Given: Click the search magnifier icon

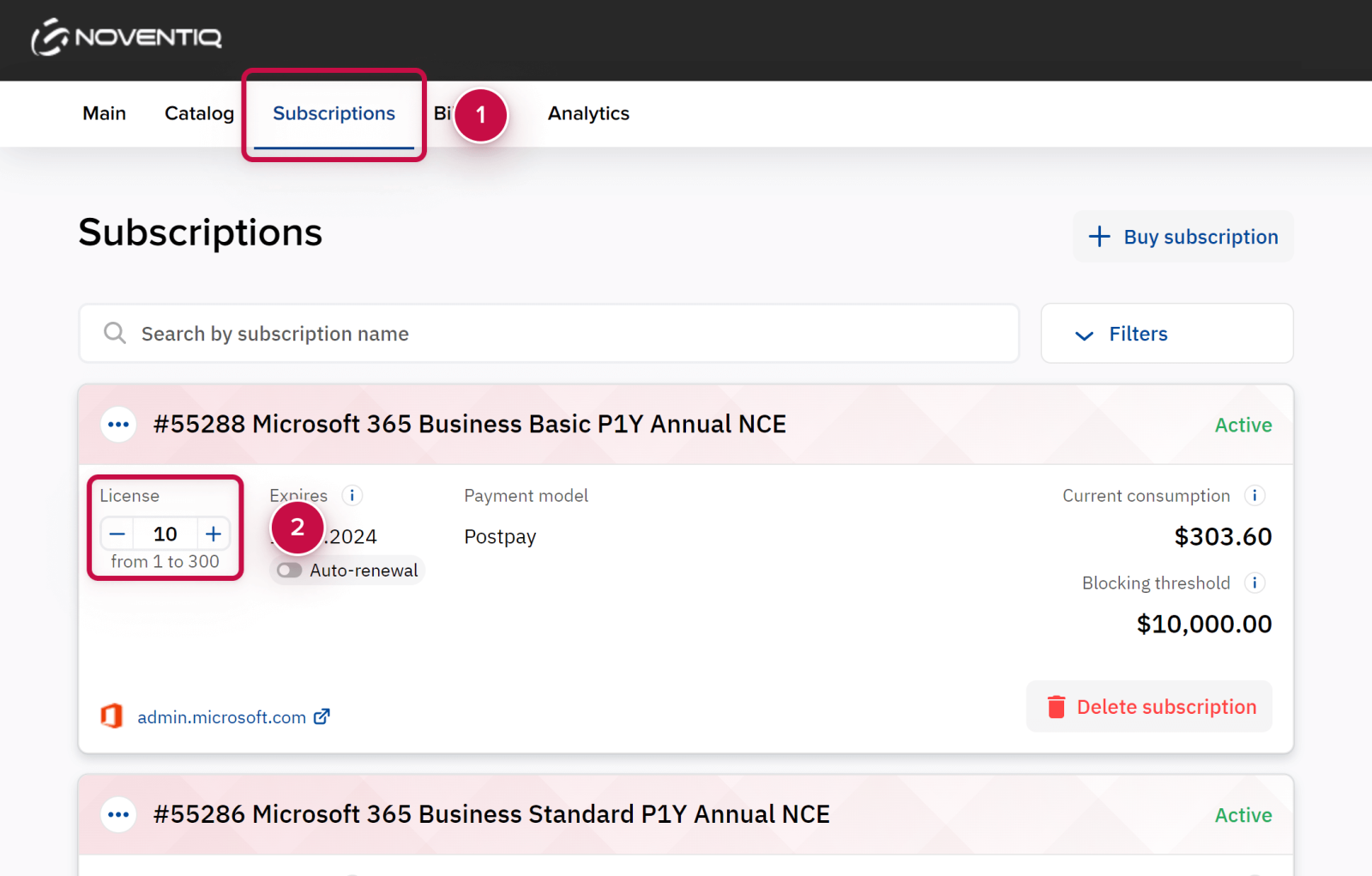Looking at the screenshot, I should click(115, 333).
